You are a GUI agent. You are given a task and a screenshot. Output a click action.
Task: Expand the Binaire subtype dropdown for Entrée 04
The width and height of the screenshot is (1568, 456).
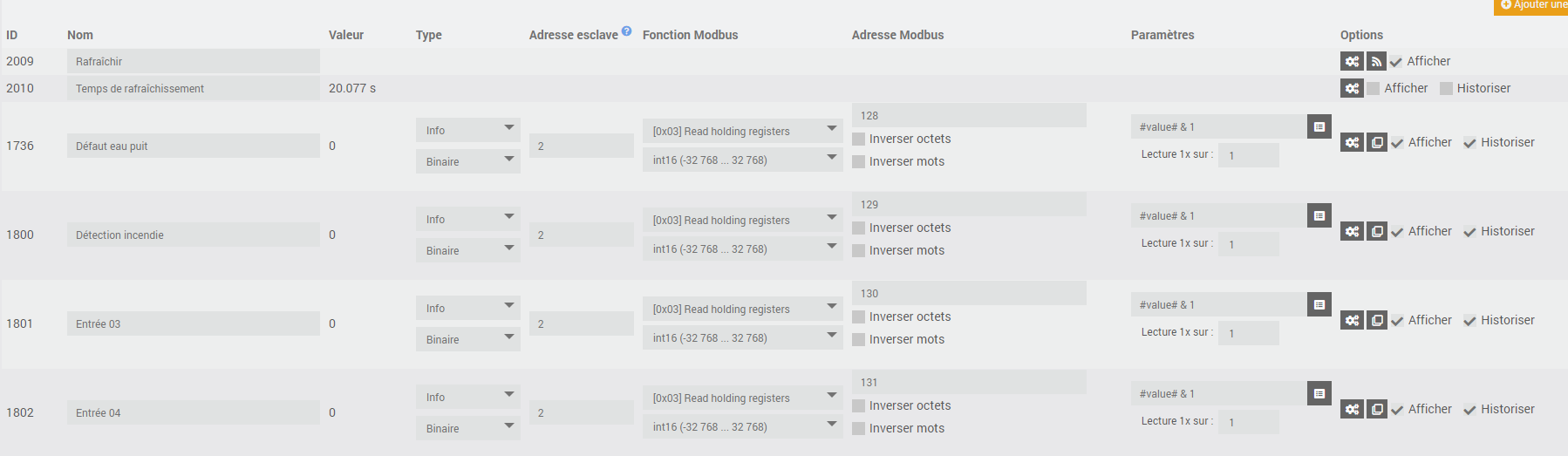(x=467, y=428)
